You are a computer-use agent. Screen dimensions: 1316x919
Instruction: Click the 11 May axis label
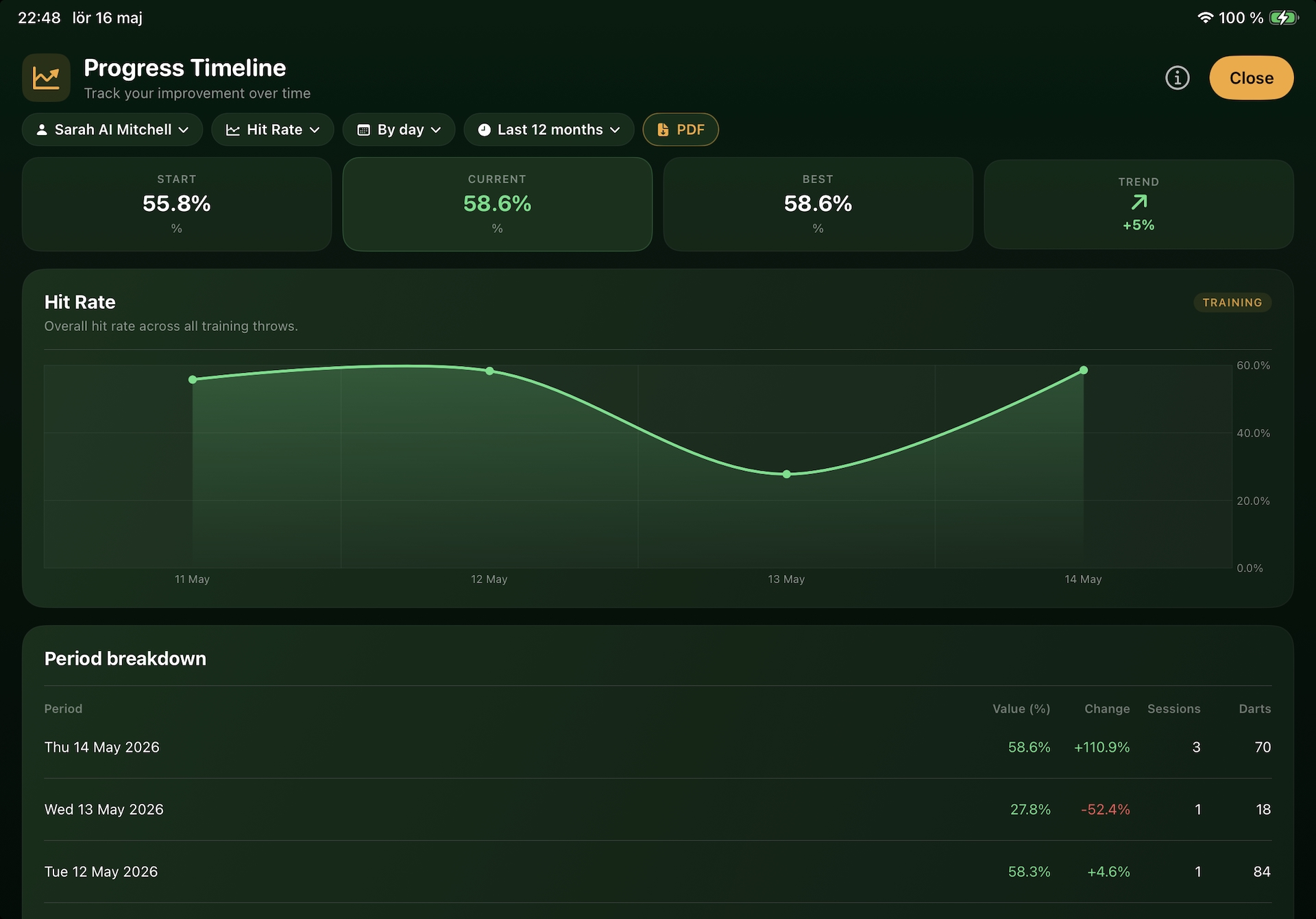tap(192, 579)
